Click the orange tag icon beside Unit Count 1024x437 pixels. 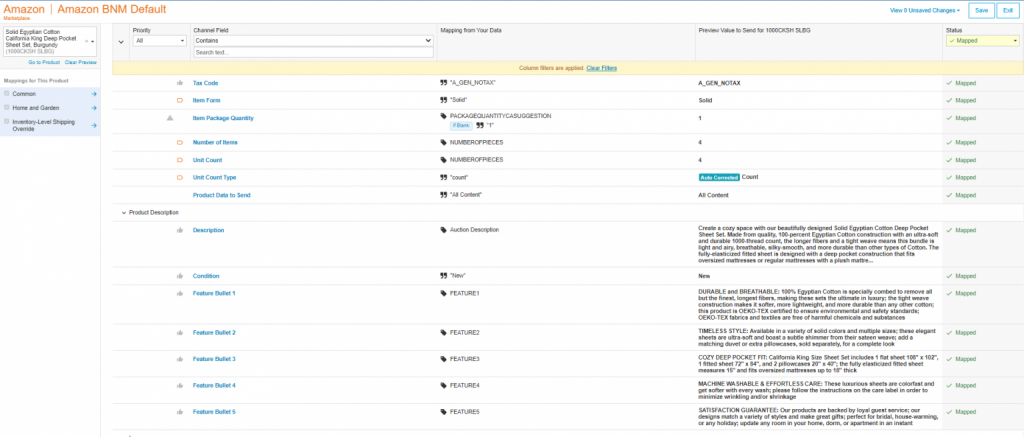click(x=180, y=159)
